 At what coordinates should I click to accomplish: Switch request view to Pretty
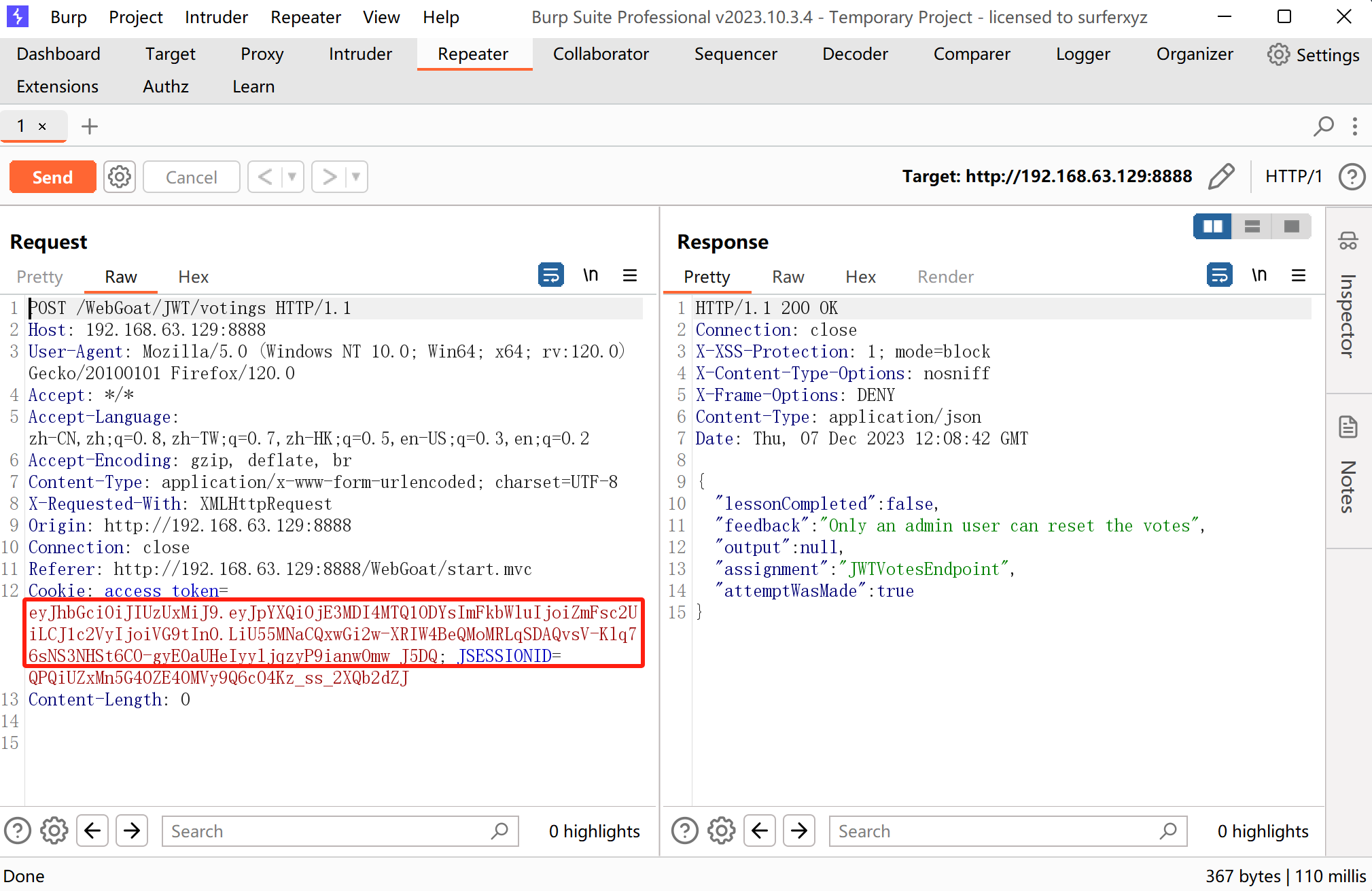(x=39, y=277)
